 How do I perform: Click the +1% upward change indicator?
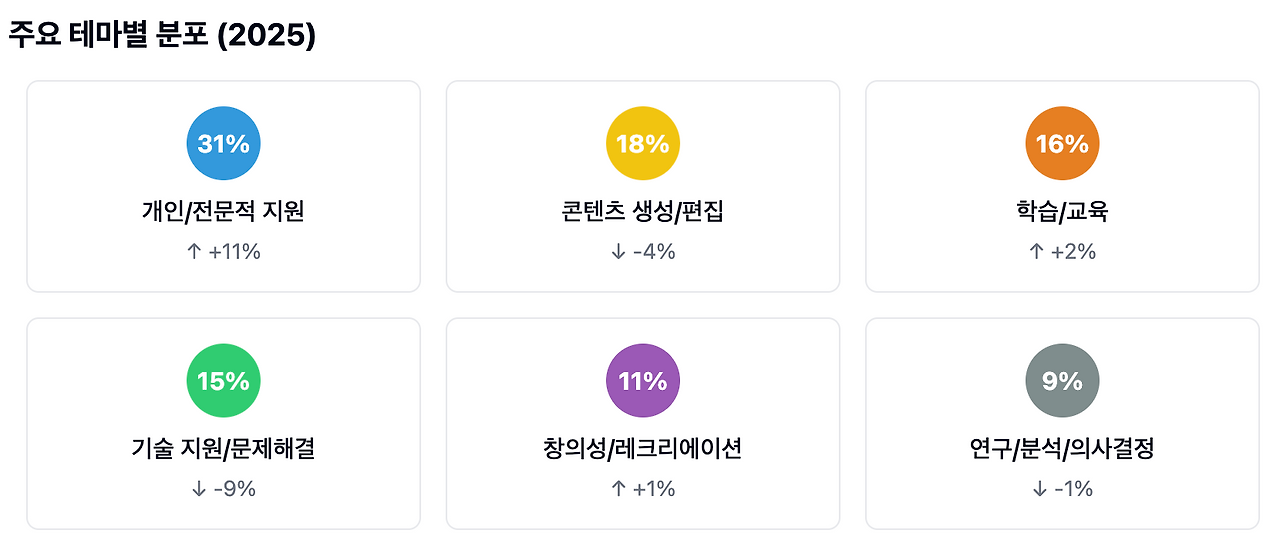pyautogui.click(x=643, y=489)
